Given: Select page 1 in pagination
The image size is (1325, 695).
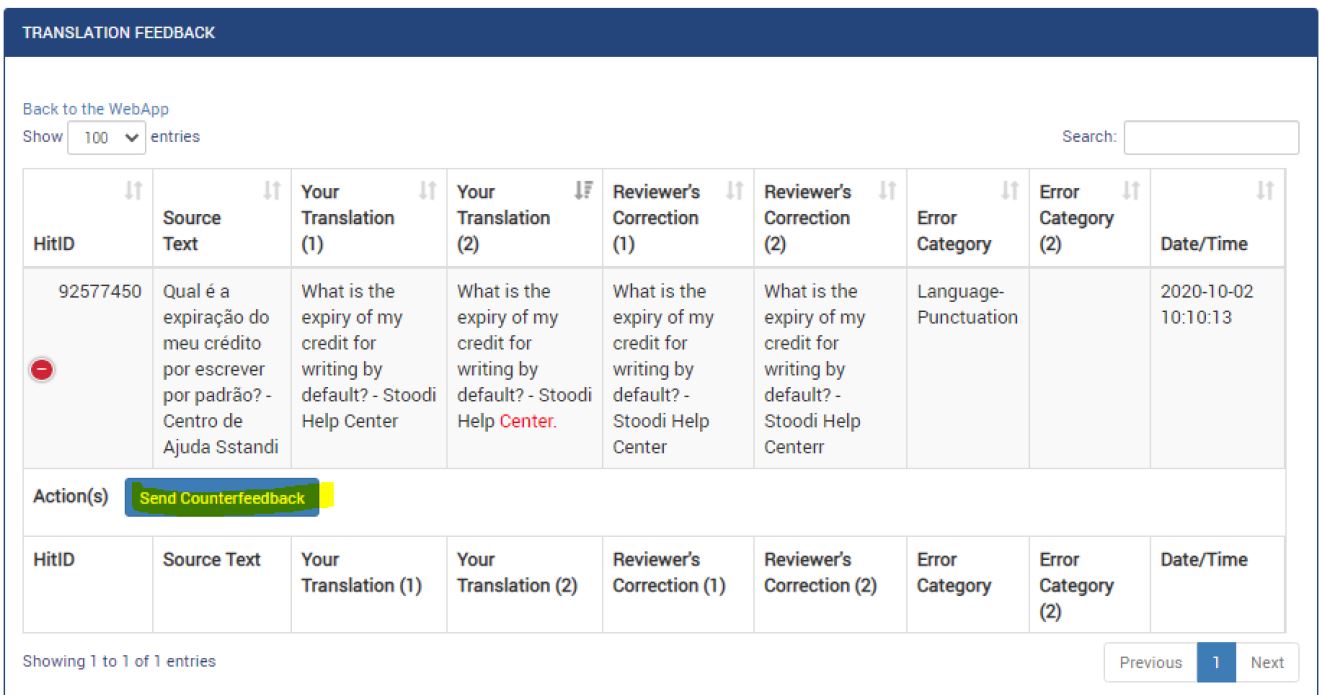Looking at the screenshot, I should 1216,662.
